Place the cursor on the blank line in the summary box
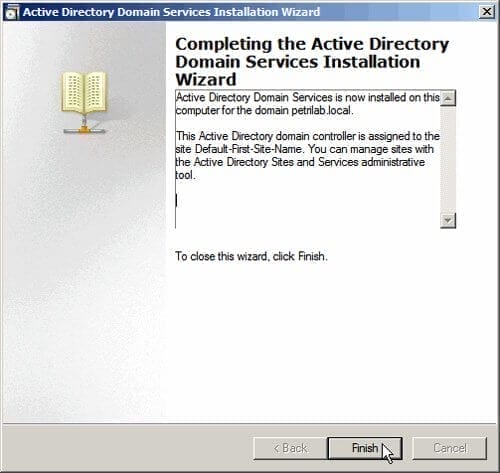This screenshot has width=500, height=473. tap(307, 201)
